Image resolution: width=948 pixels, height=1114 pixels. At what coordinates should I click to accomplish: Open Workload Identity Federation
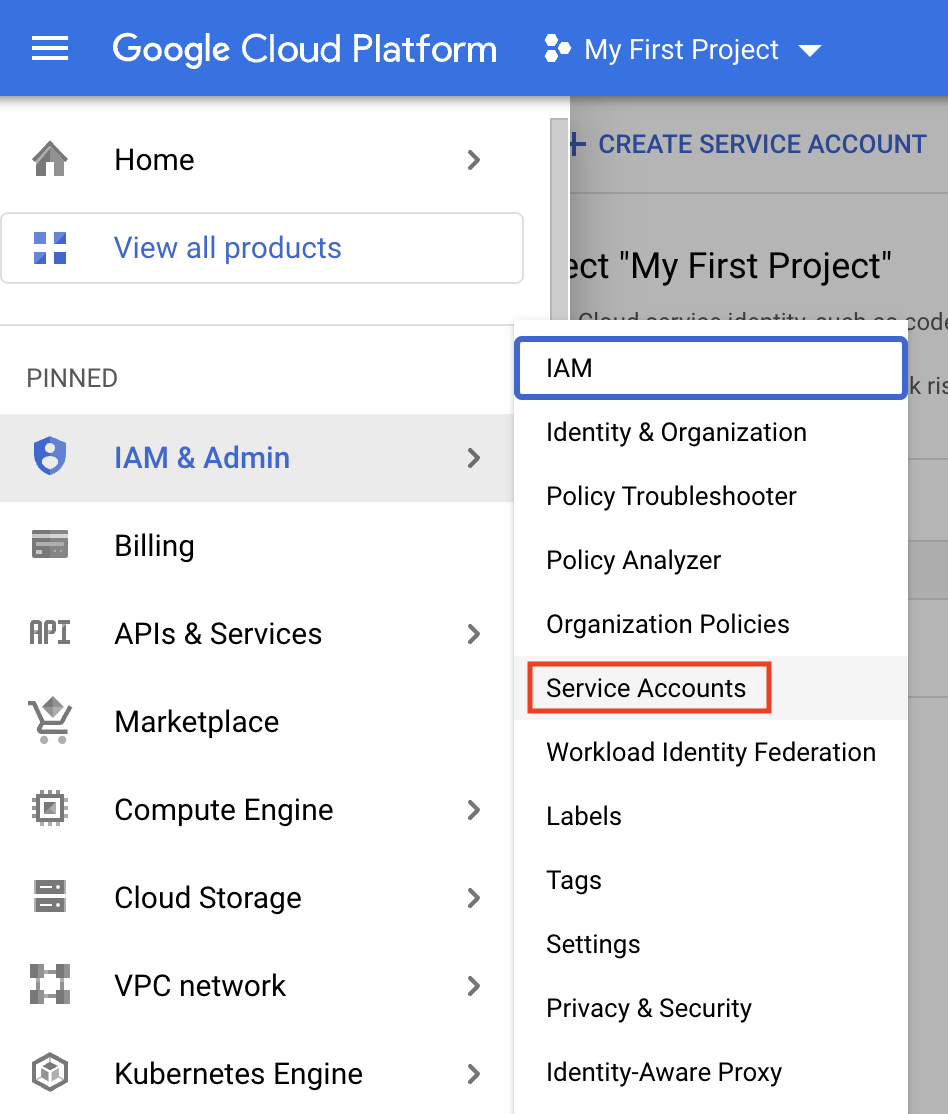711,752
